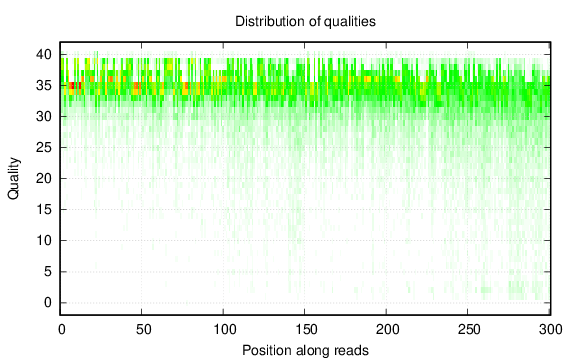Click the y-axis tick label 40

(x=44, y=55)
